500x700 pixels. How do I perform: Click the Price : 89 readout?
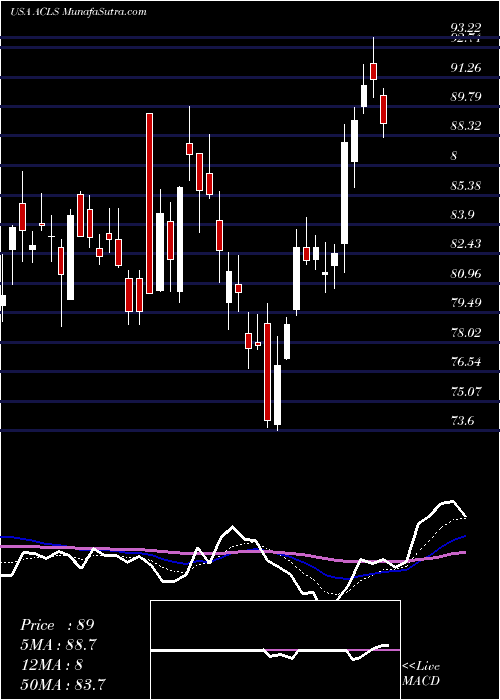[x=57, y=625]
